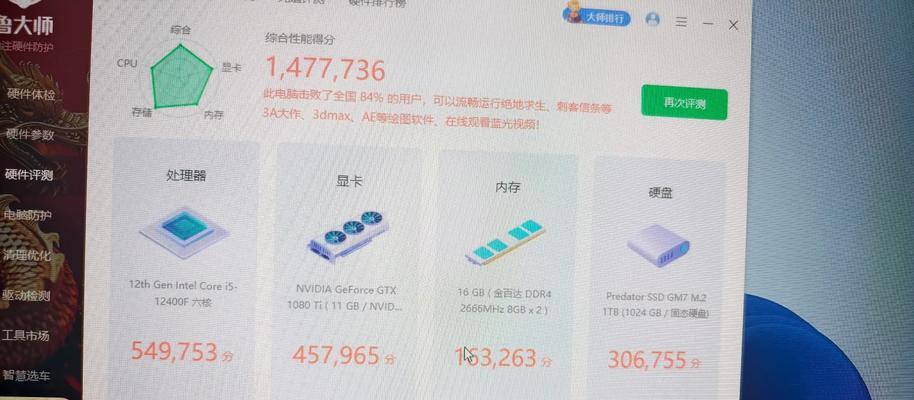Click the hard disk drive icon
This screenshot has height=400, width=914.
(659, 246)
